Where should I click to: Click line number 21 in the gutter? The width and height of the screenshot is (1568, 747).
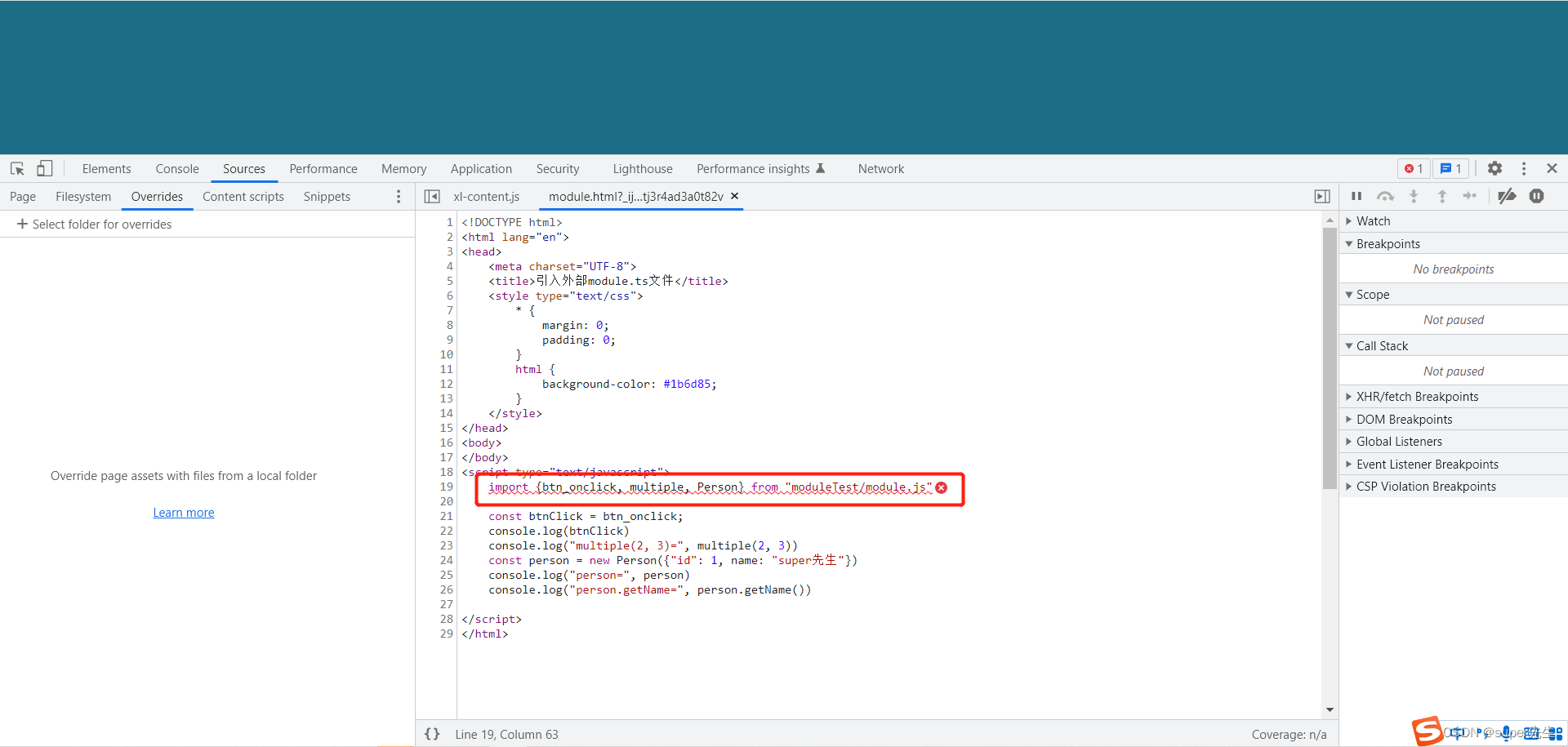[x=446, y=516]
